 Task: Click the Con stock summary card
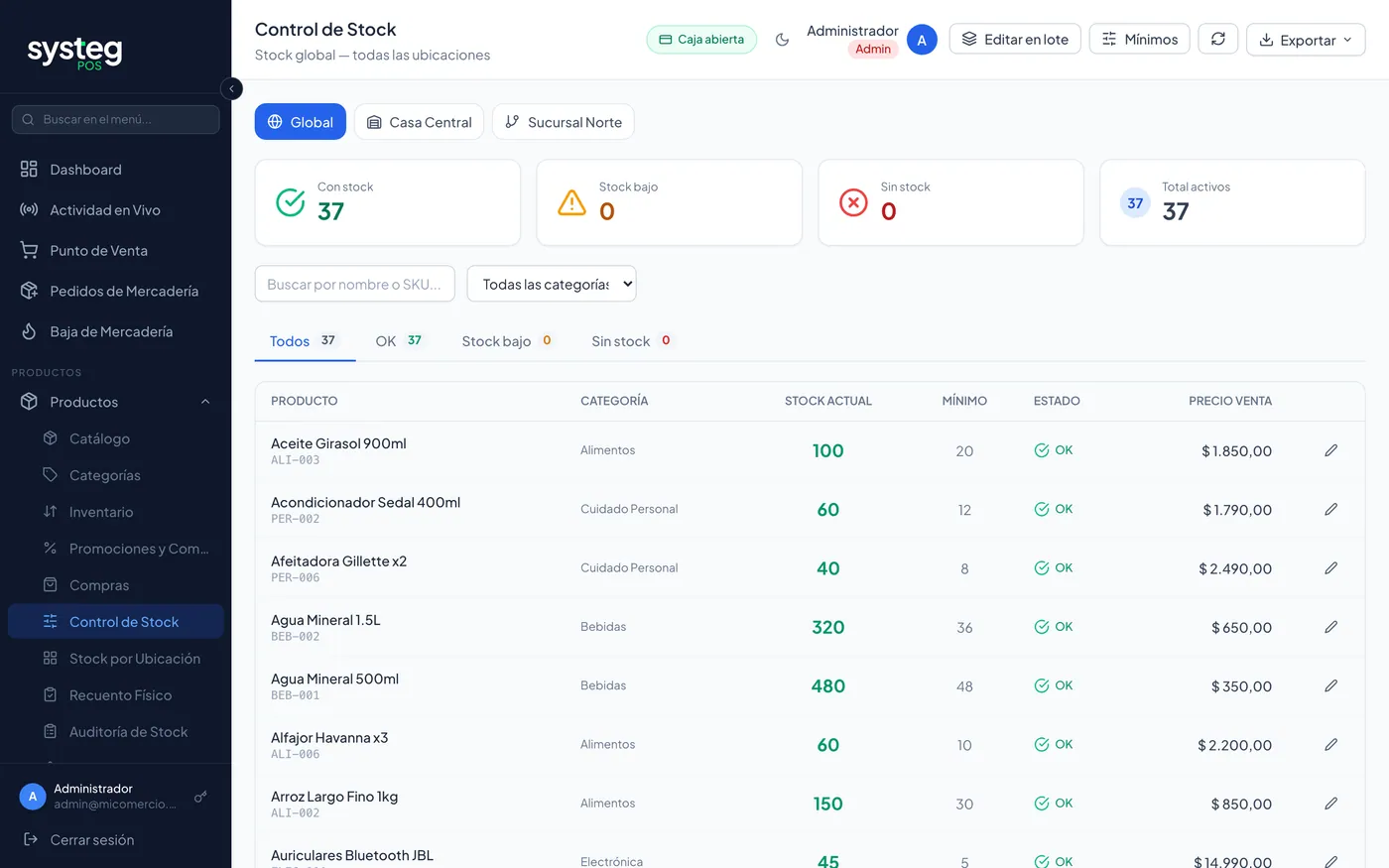pos(388,202)
